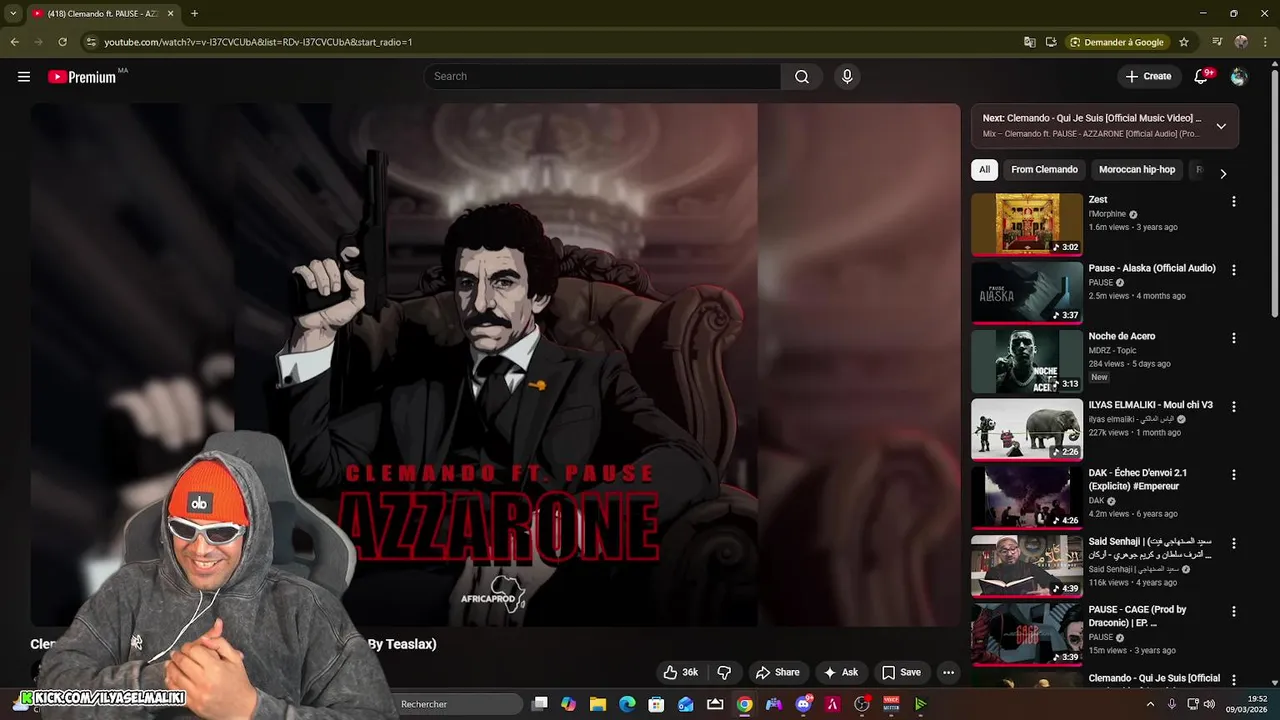The width and height of the screenshot is (1280, 720).
Task: Select the From Clemando chip
Action: coord(1044,170)
